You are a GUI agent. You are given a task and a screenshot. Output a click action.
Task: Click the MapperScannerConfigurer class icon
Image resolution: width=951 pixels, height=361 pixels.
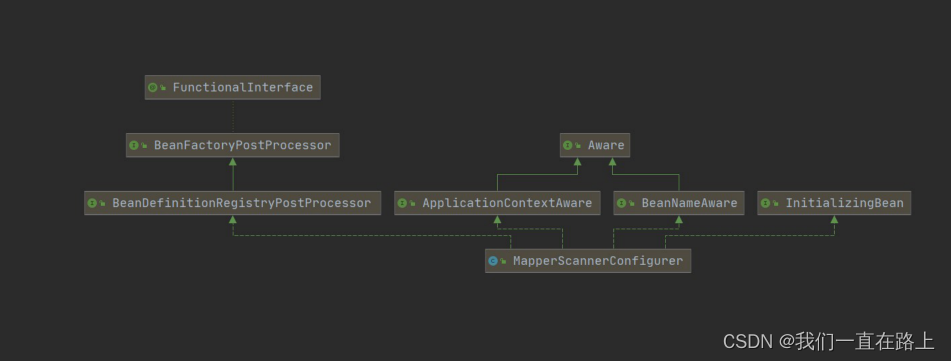point(493,260)
